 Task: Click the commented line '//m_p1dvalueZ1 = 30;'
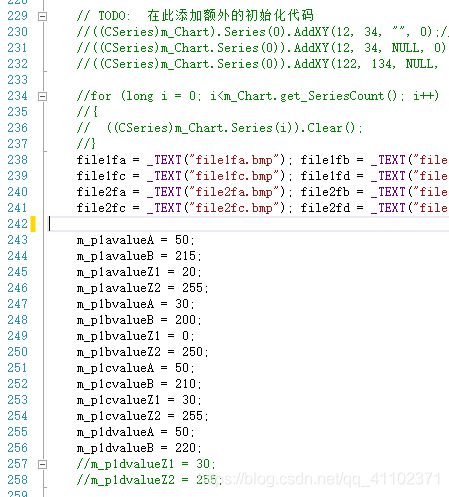click(x=146, y=464)
